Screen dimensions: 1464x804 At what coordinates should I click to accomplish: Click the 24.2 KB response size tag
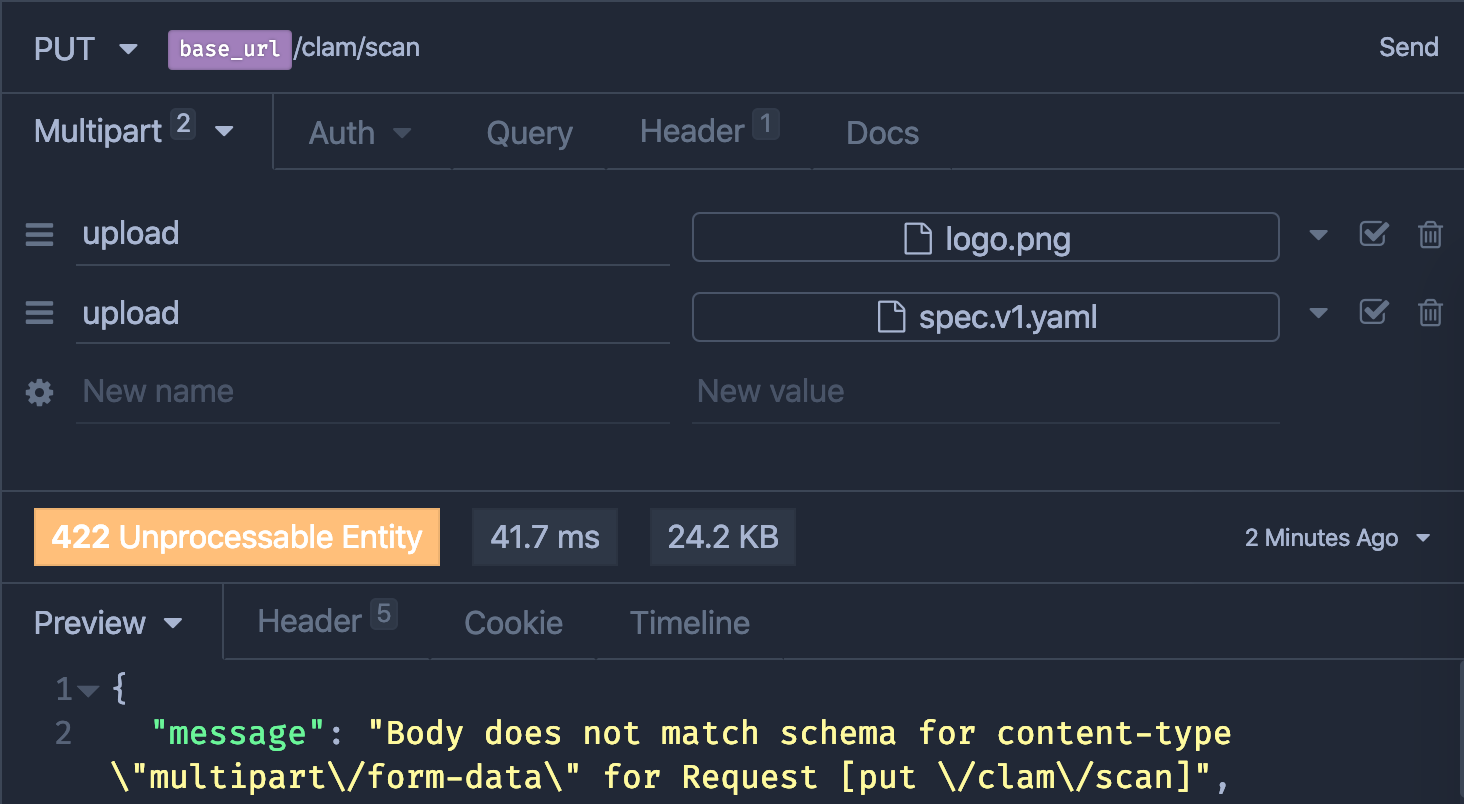tap(723, 537)
